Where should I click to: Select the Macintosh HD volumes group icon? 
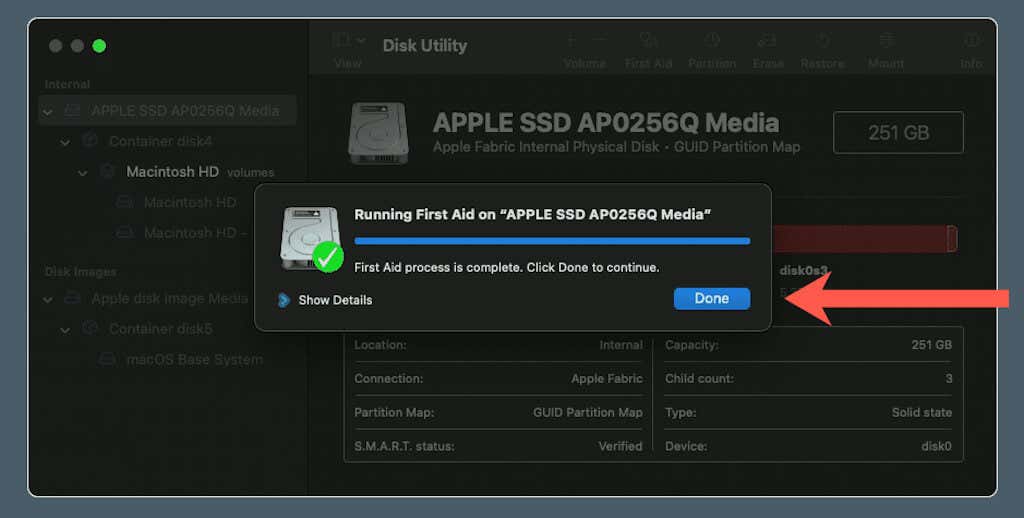pyautogui.click(x=107, y=172)
